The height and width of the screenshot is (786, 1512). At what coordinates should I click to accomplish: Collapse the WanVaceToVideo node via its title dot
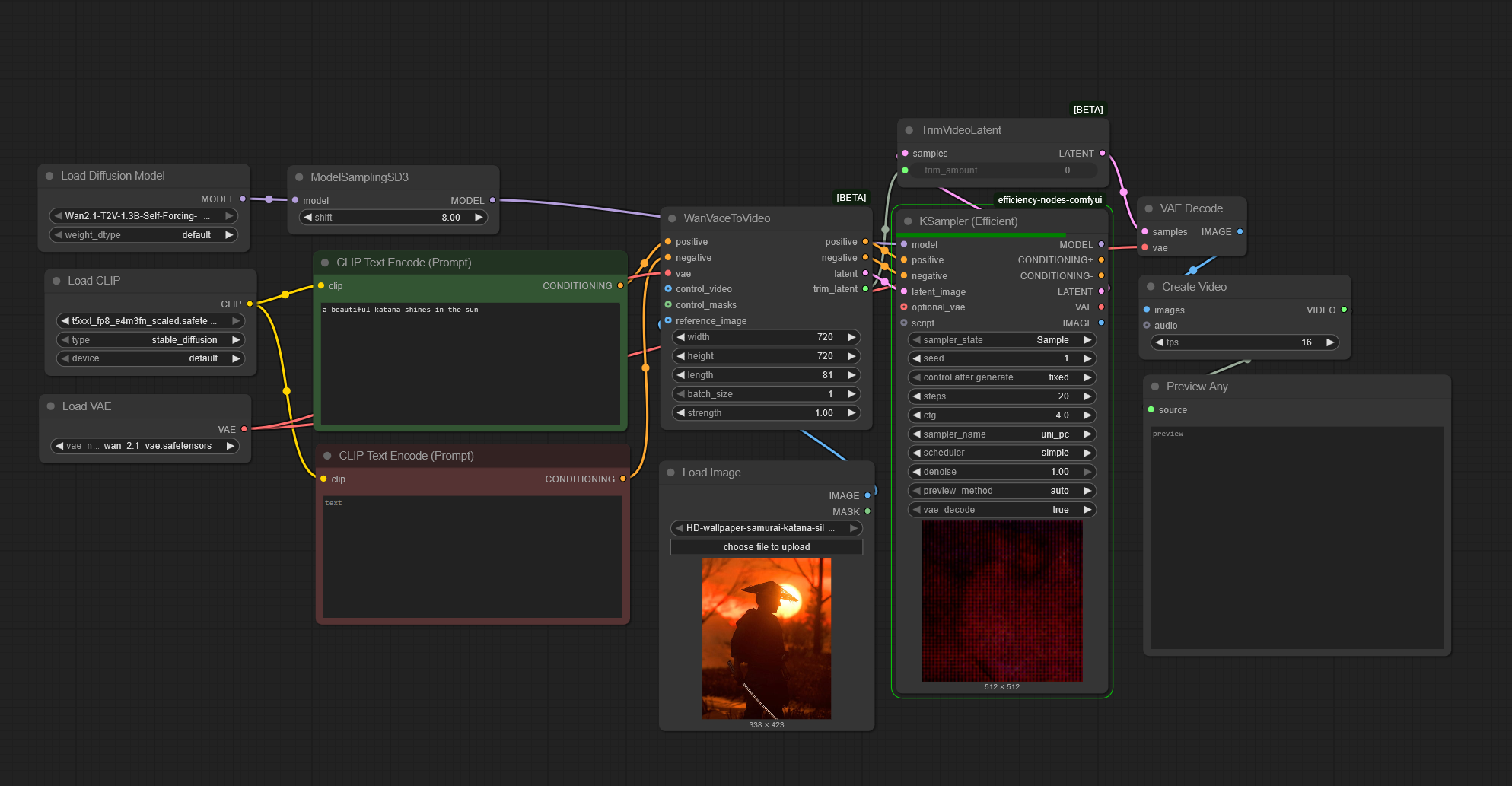(x=672, y=218)
